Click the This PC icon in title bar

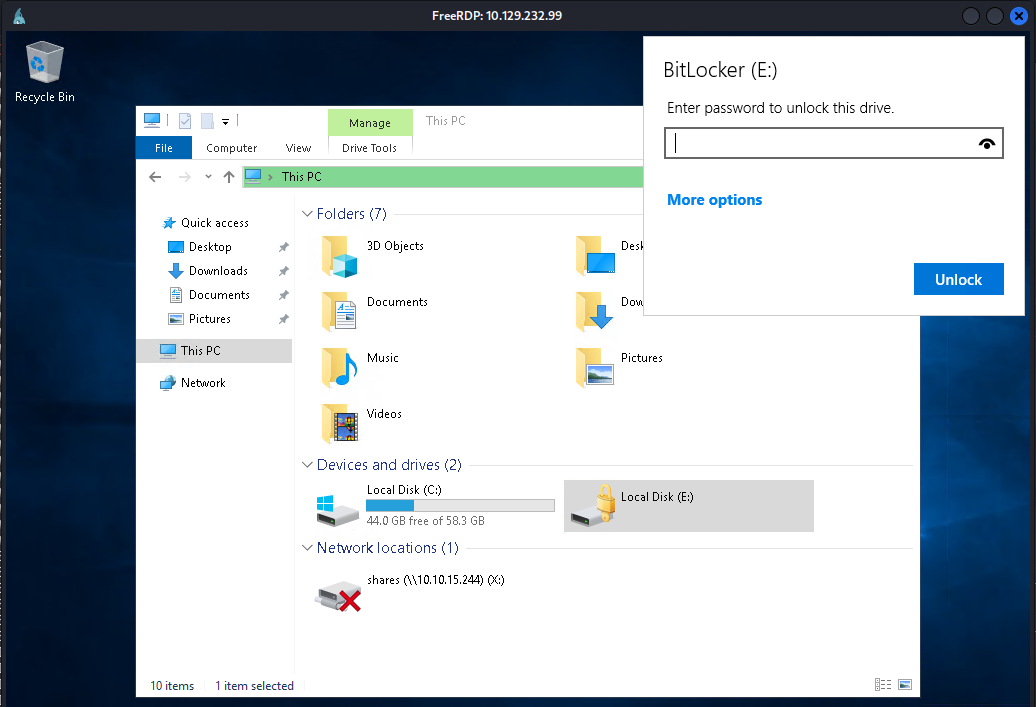click(152, 120)
